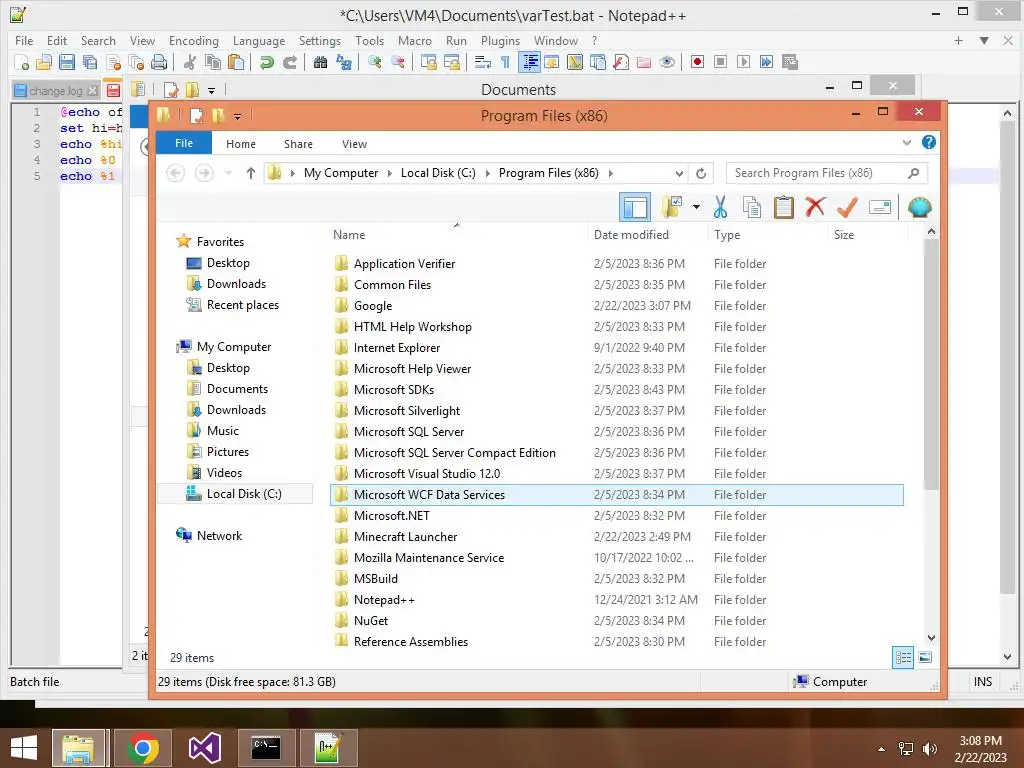Click macro Playback triangle icon

743,62
